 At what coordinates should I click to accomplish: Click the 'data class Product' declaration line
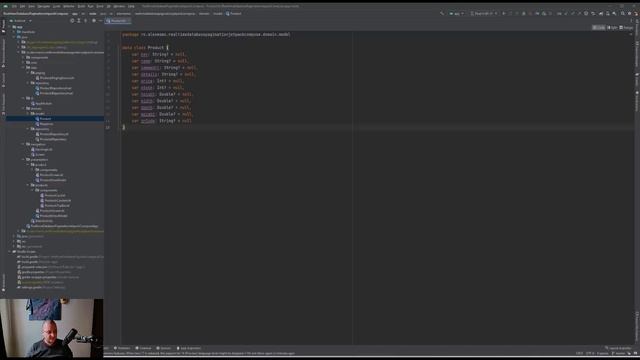point(146,47)
